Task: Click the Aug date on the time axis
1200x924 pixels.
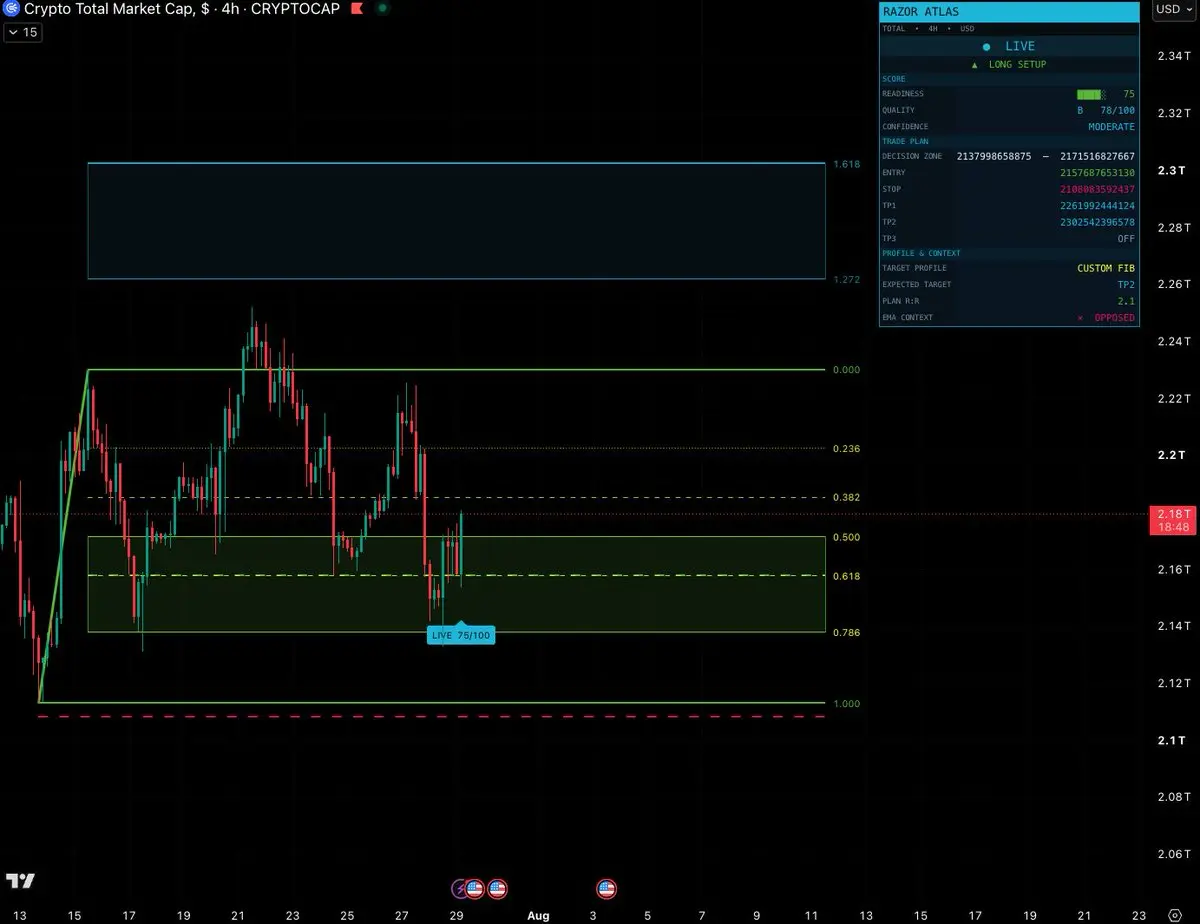Action: point(538,915)
